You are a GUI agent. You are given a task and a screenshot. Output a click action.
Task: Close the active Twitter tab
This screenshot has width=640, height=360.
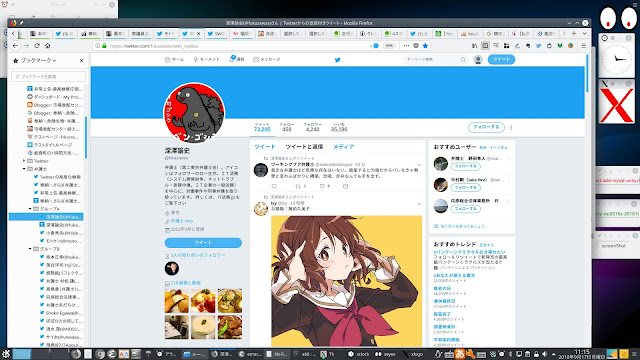tap(199, 34)
